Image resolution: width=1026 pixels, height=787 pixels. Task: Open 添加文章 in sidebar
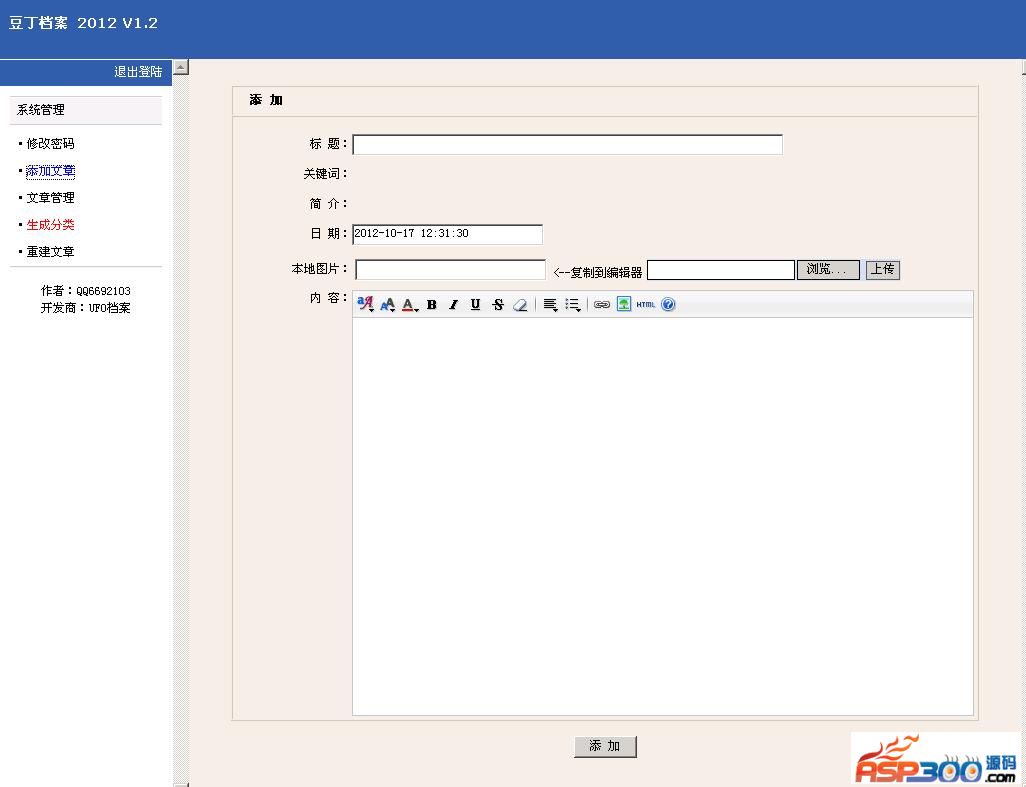tap(50, 171)
